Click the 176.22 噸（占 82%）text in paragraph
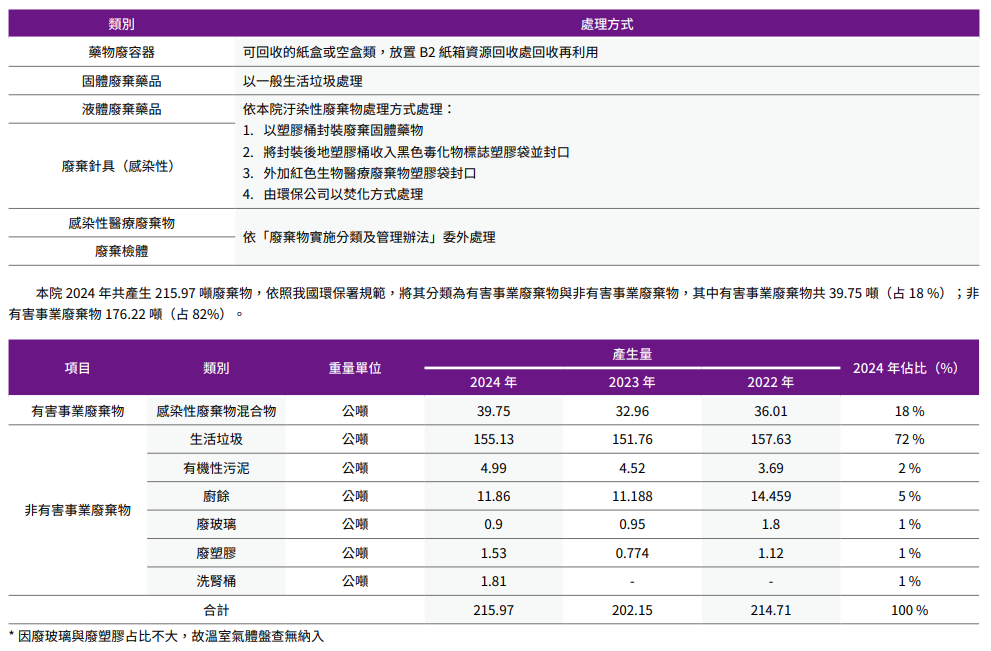991x651 pixels. point(166,314)
